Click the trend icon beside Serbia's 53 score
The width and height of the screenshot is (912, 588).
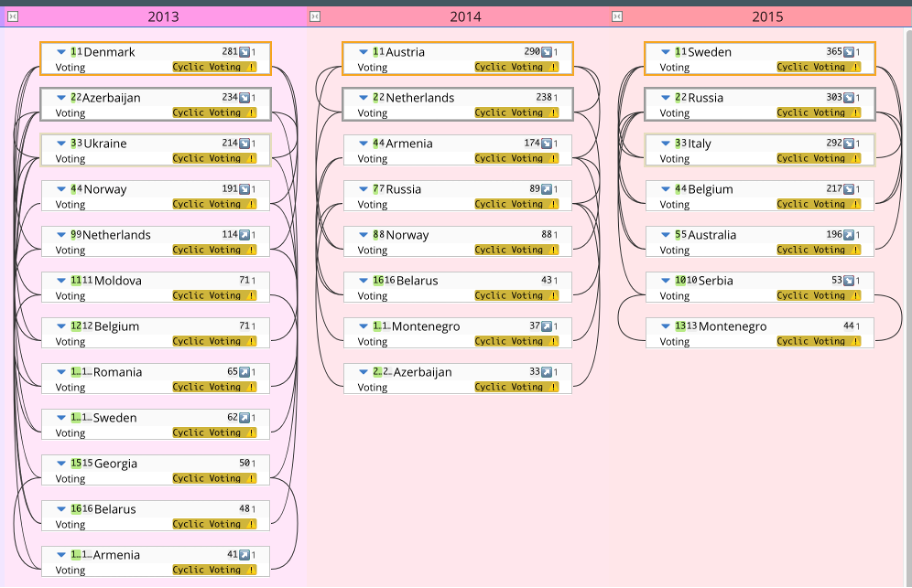[x=849, y=280]
